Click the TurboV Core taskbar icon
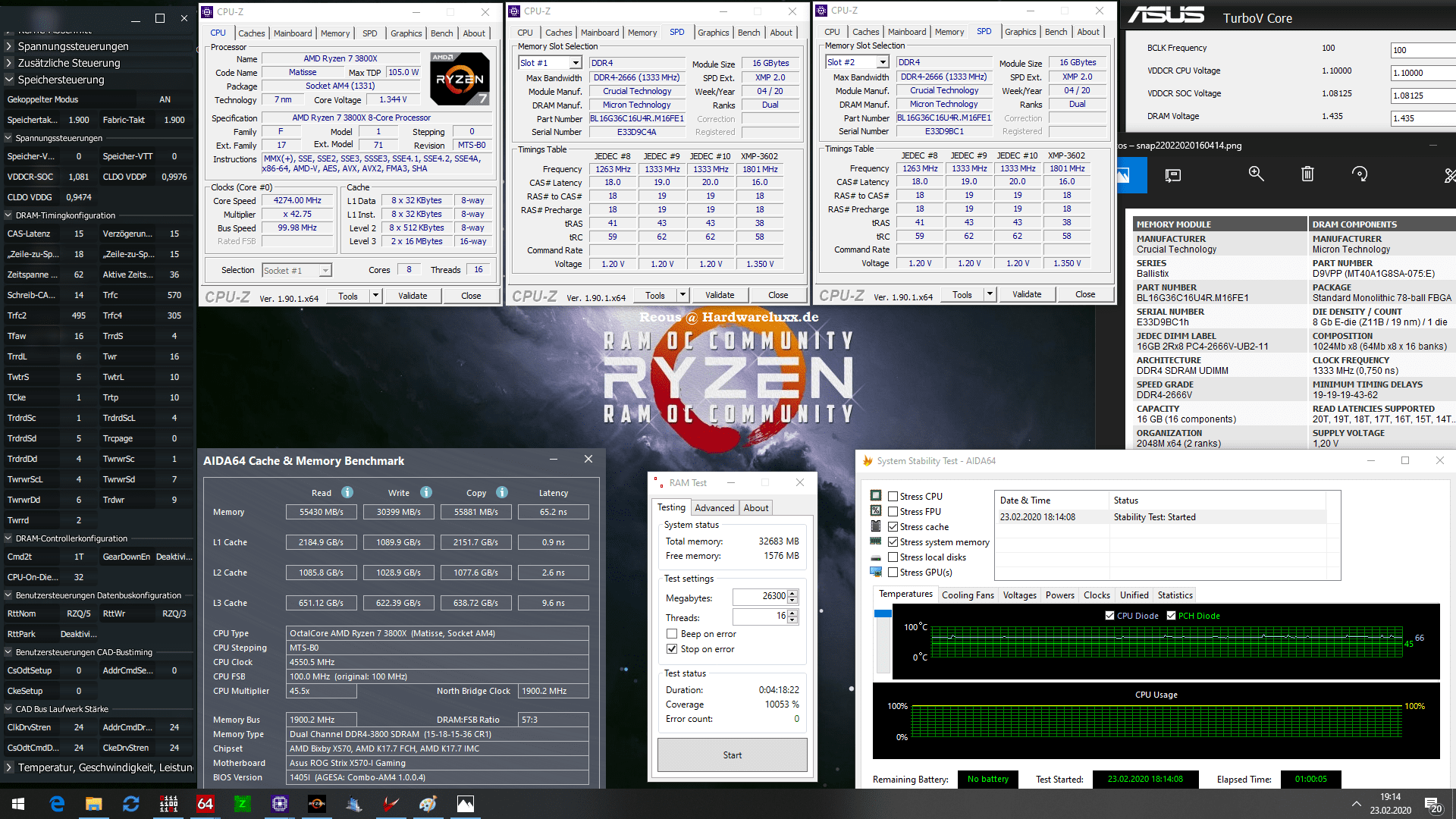 391,804
